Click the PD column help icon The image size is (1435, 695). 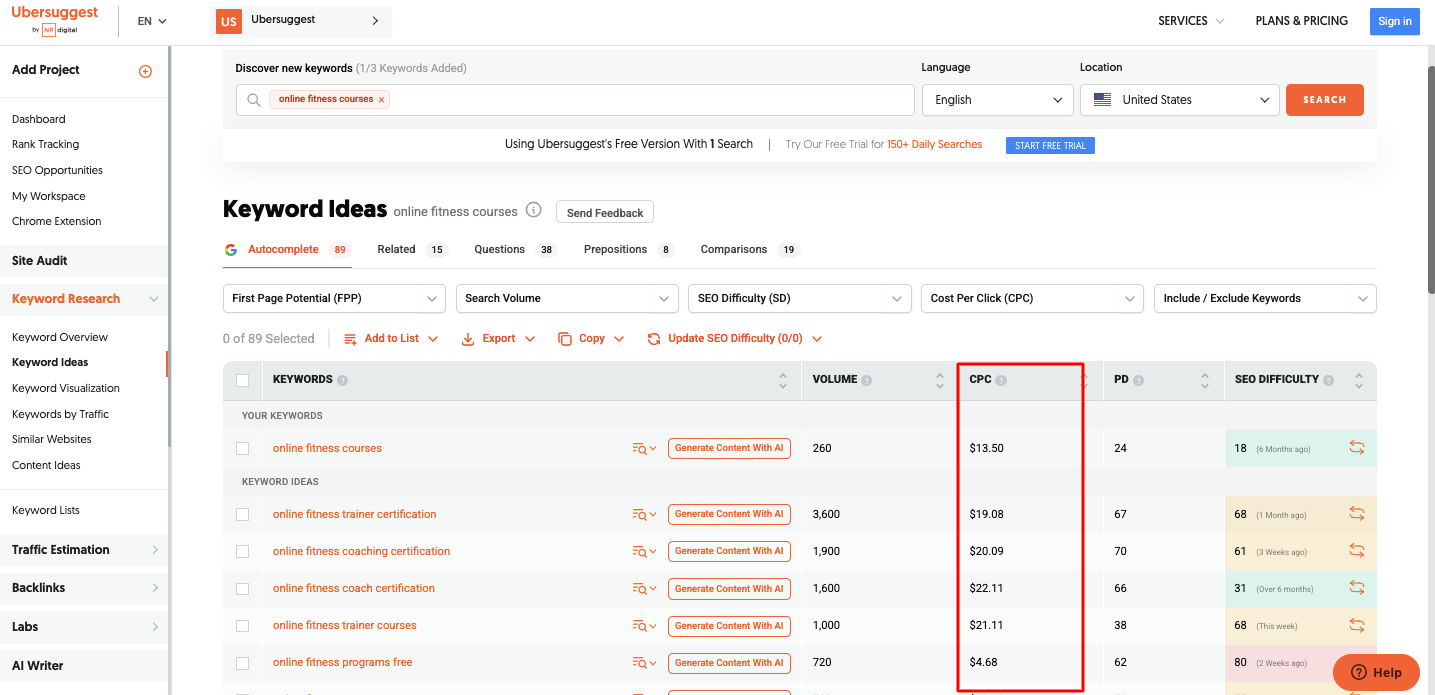(x=1138, y=381)
